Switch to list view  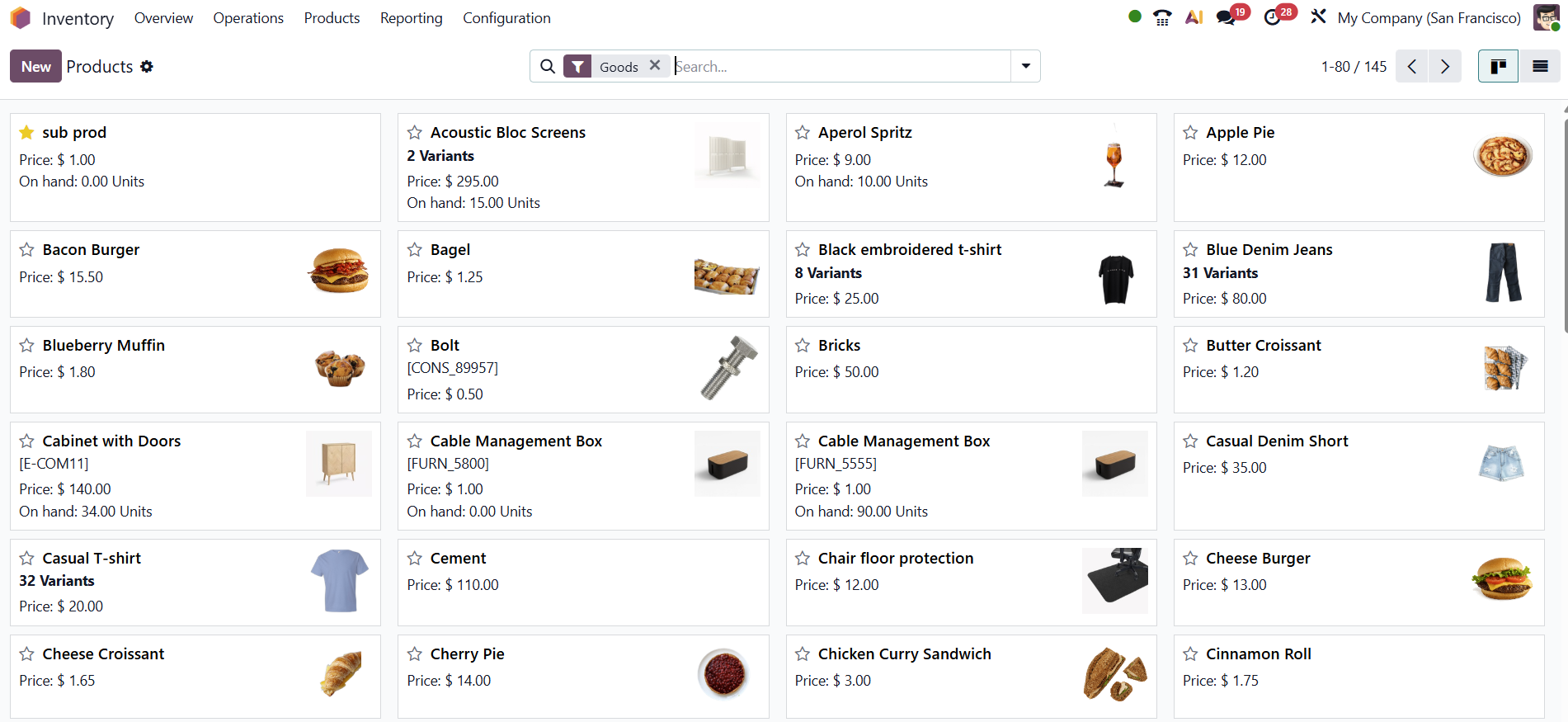pos(1540,66)
